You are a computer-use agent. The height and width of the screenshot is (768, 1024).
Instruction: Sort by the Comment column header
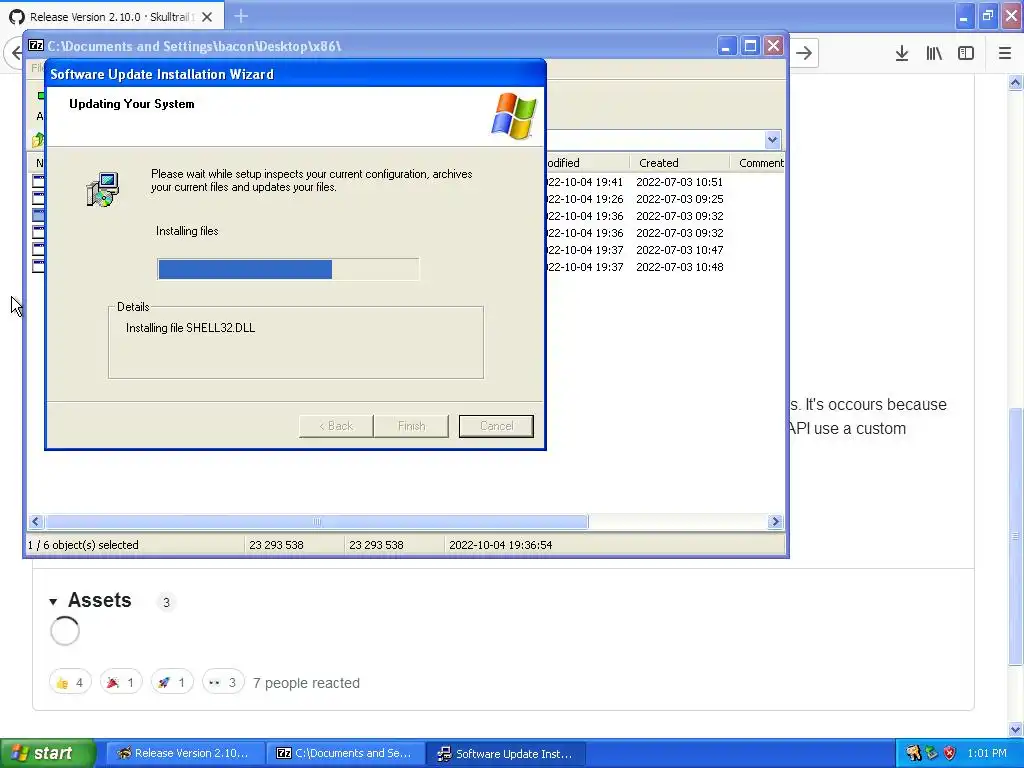[758, 163]
